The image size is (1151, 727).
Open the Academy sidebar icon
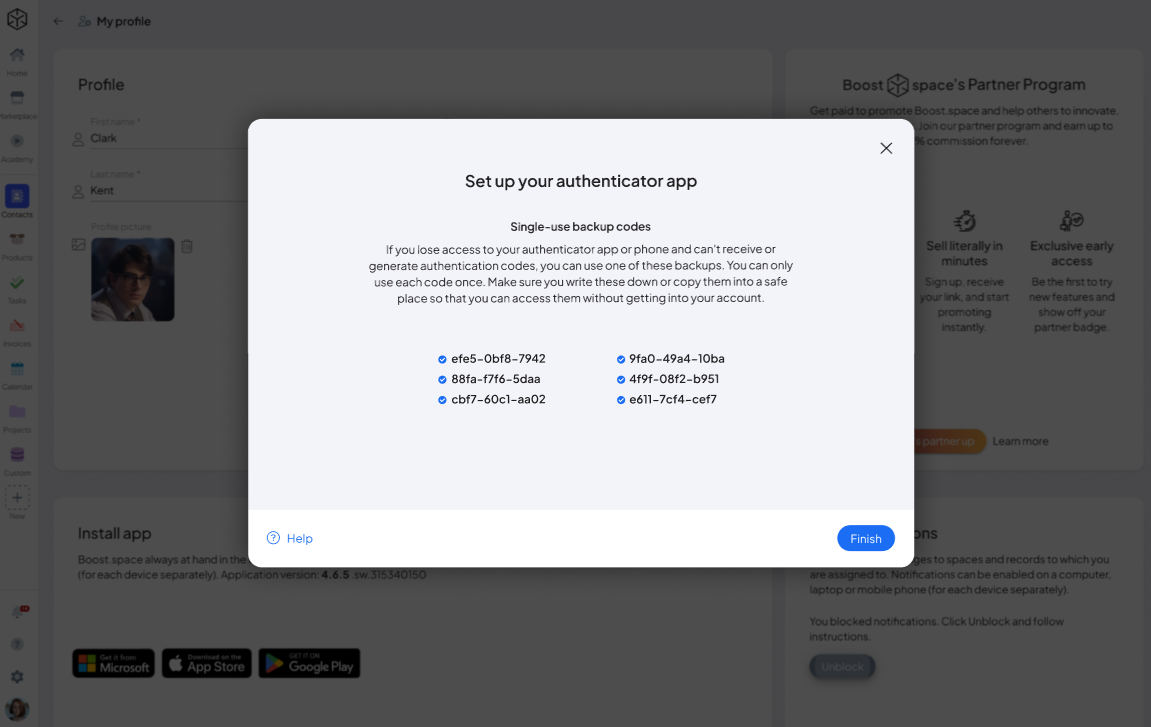click(17, 141)
